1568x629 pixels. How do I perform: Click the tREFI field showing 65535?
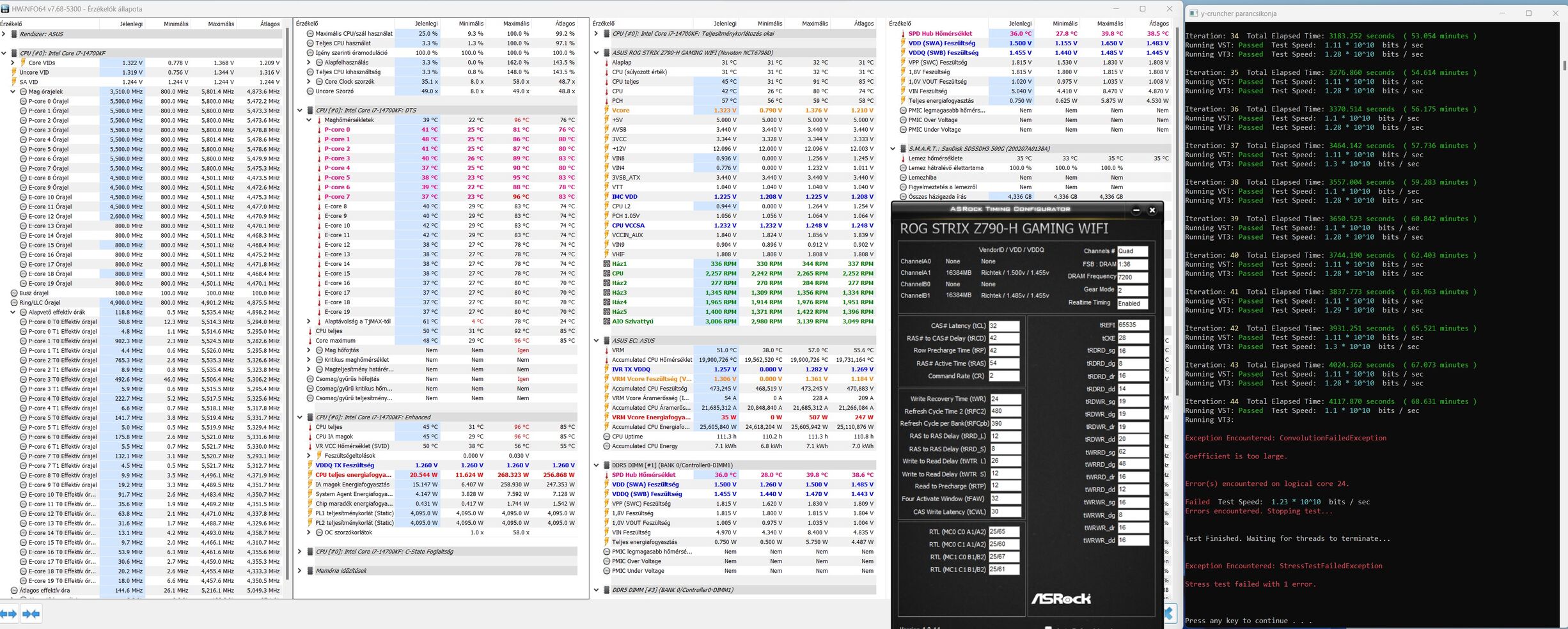click(x=1133, y=325)
